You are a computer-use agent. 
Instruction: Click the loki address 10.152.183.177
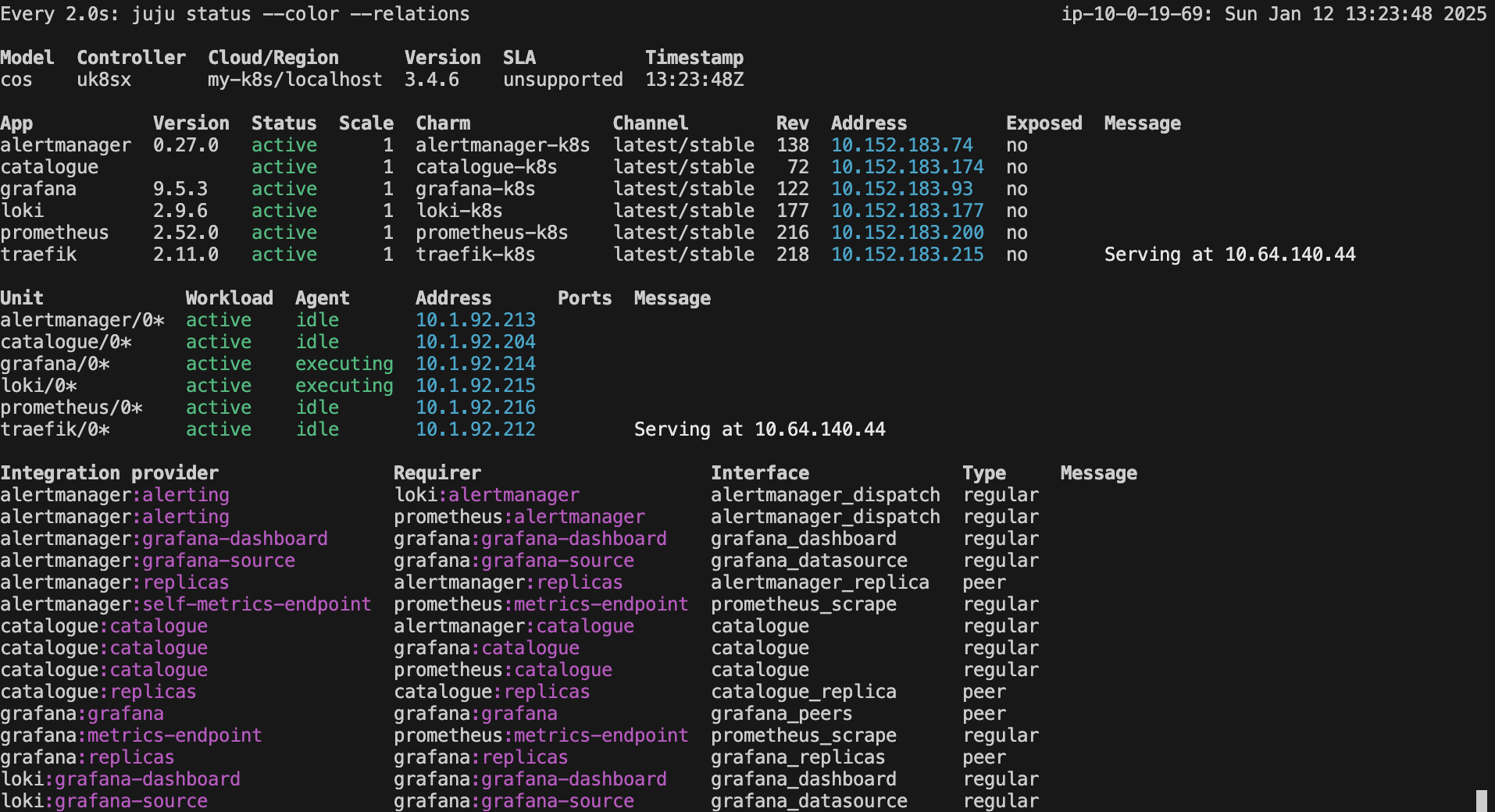point(908,211)
